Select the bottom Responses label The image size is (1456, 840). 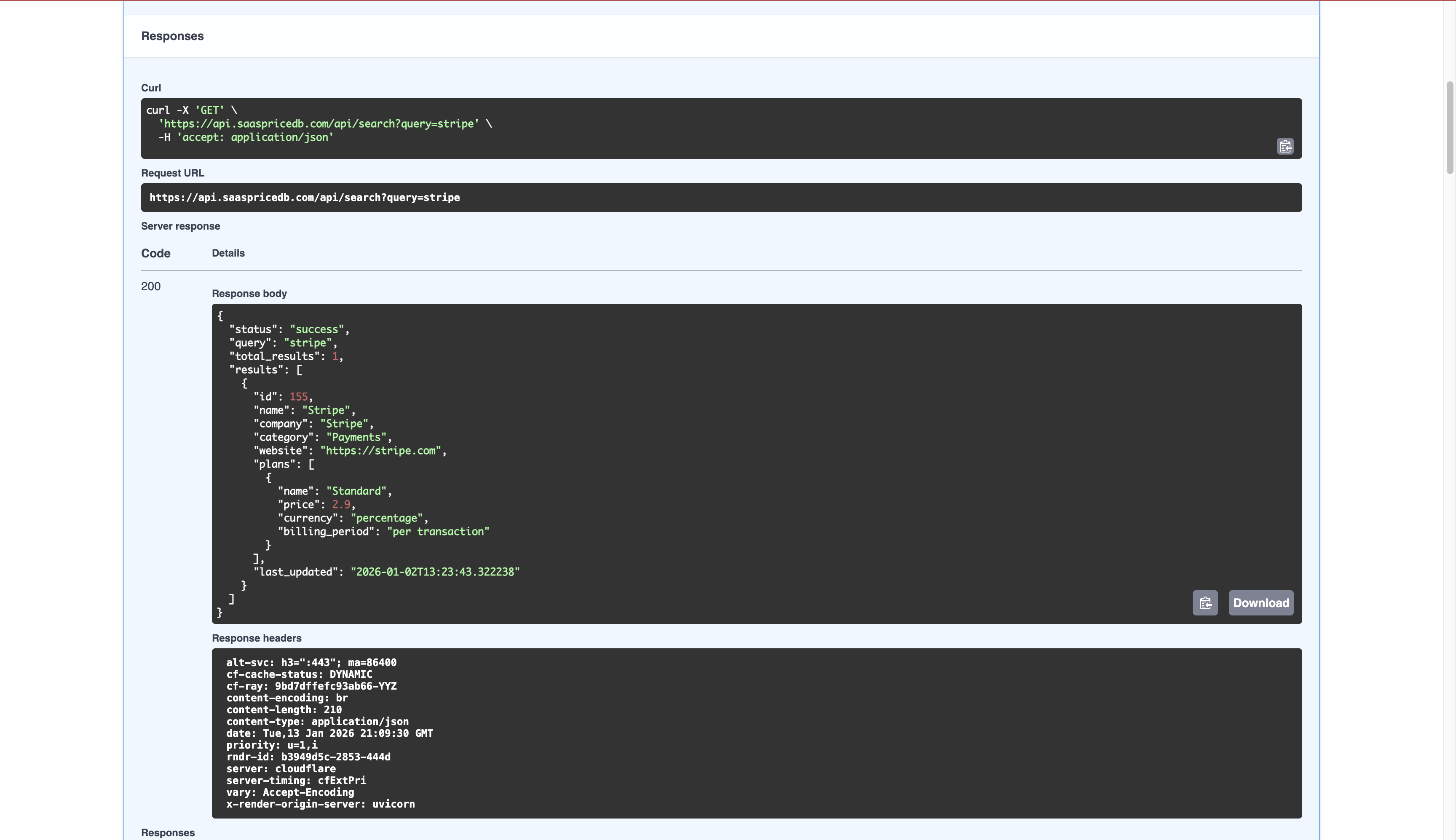point(168,832)
